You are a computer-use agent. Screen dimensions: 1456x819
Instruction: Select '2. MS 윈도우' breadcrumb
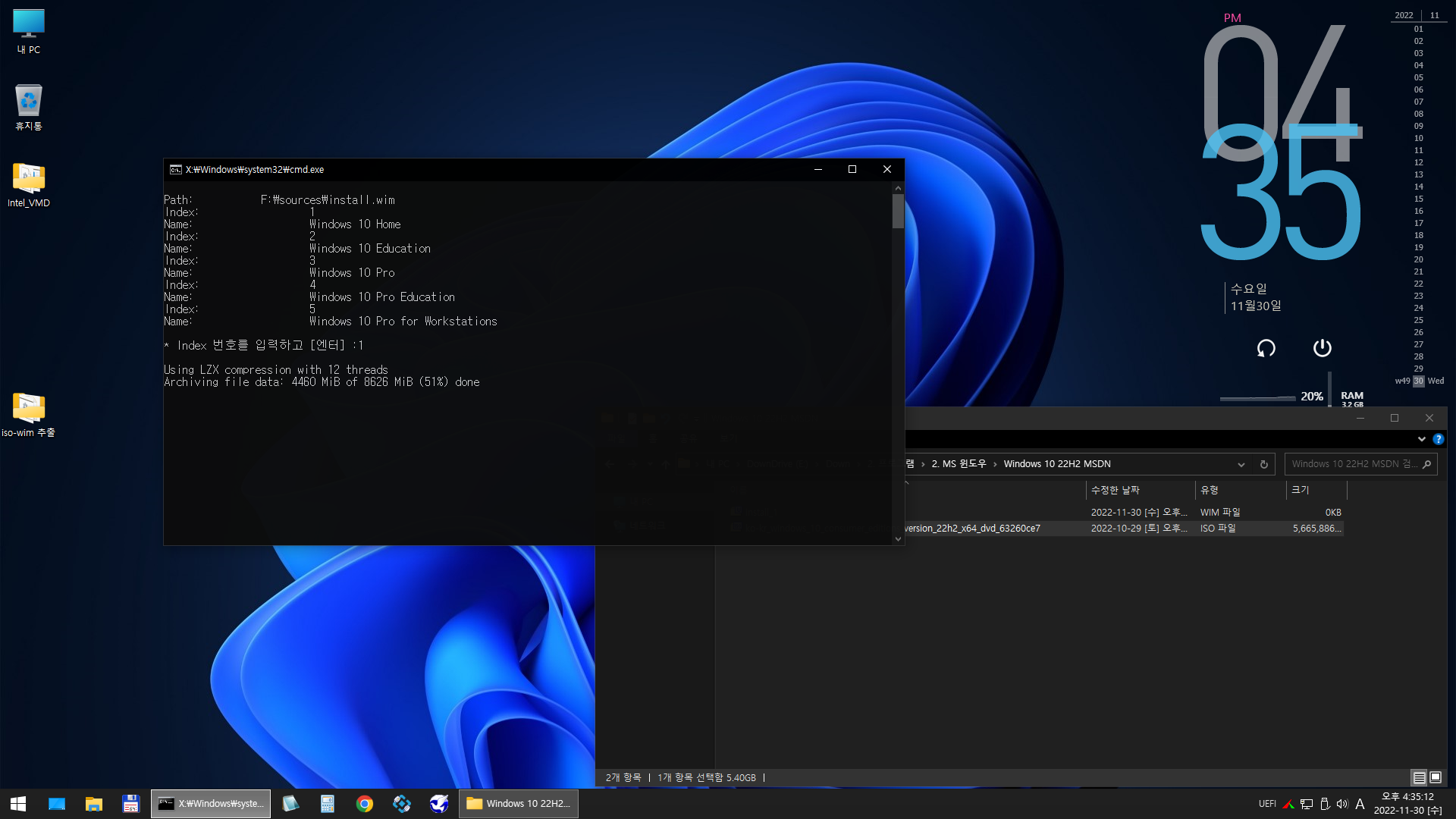[959, 464]
